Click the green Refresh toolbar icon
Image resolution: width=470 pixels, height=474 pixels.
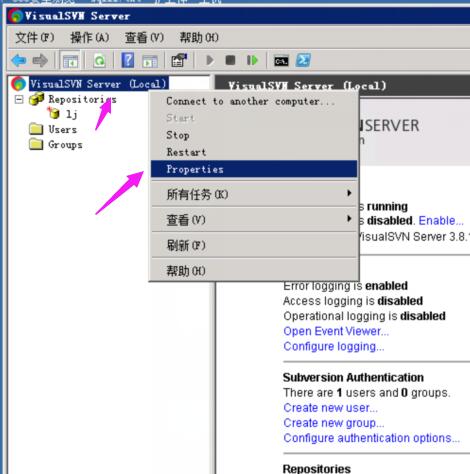99,61
